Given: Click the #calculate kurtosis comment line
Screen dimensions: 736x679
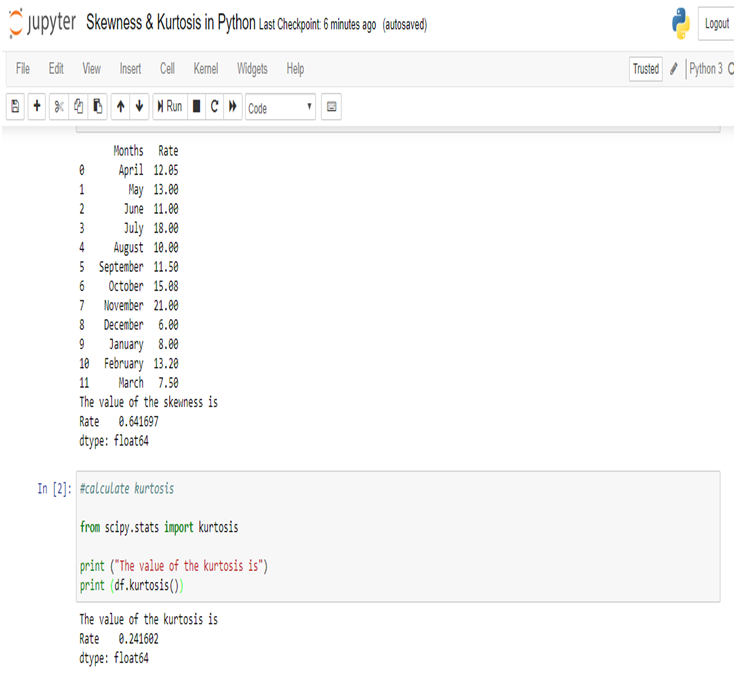Looking at the screenshot, I should [127, 488].
